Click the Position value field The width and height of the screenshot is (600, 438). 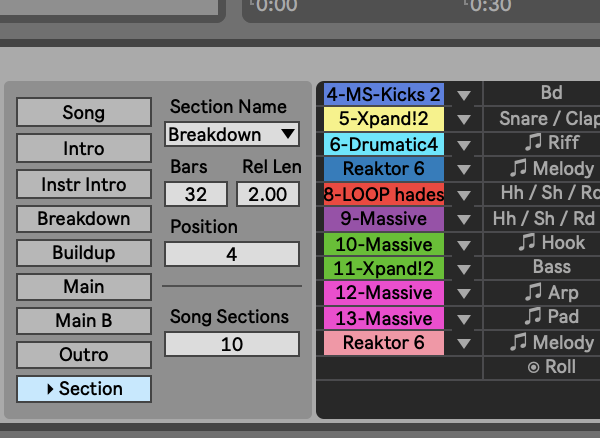coord(232,255)
